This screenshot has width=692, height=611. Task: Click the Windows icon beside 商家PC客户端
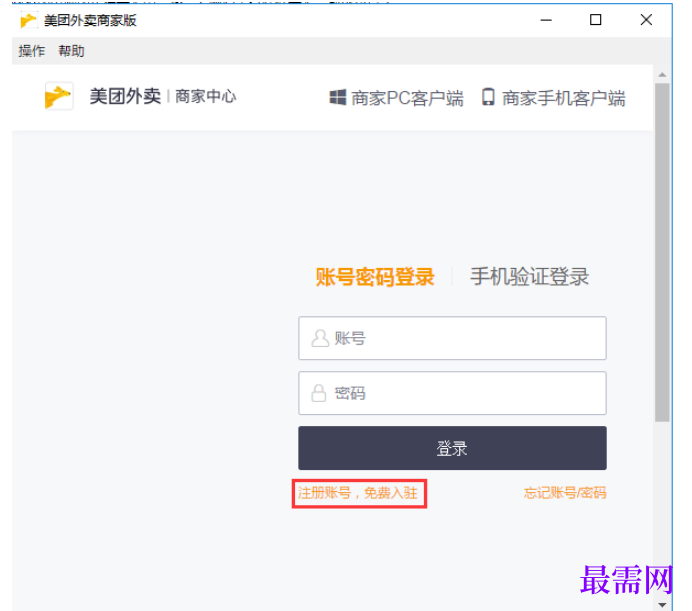[x=338, y=98]
